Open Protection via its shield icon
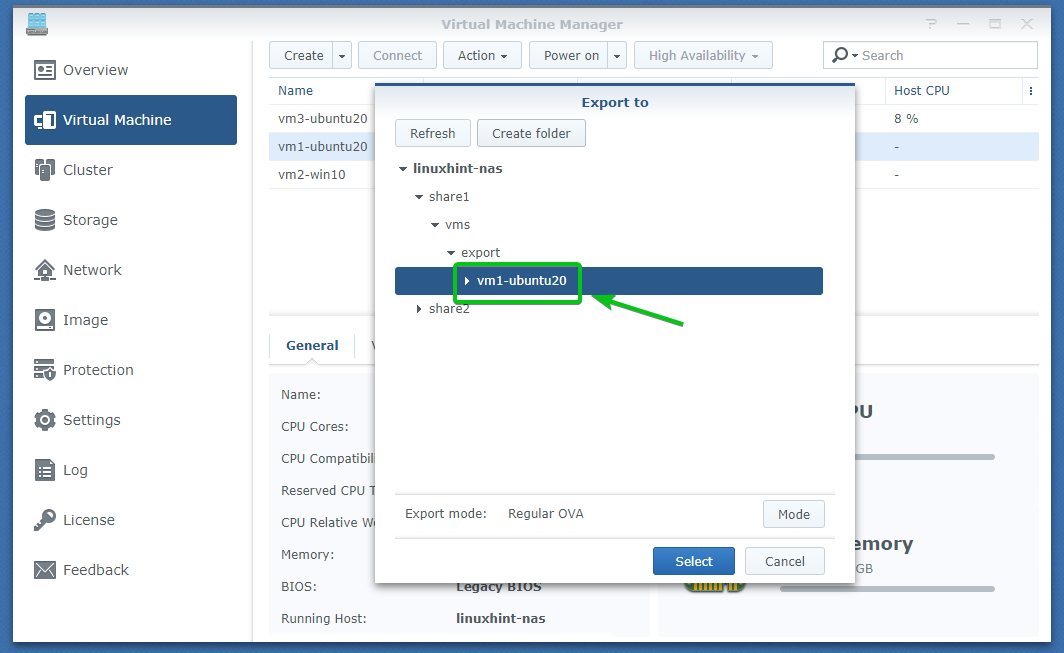This screenshot has height=653, width=1064. coord(45,370)
